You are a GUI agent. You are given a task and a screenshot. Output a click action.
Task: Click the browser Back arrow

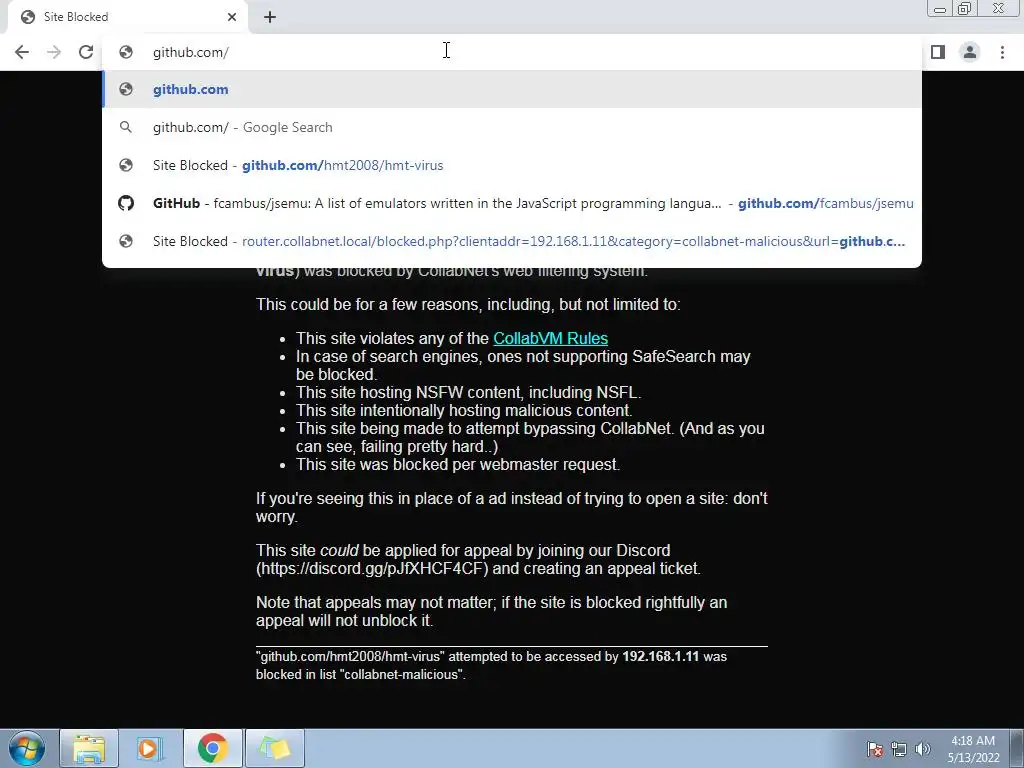22,52
